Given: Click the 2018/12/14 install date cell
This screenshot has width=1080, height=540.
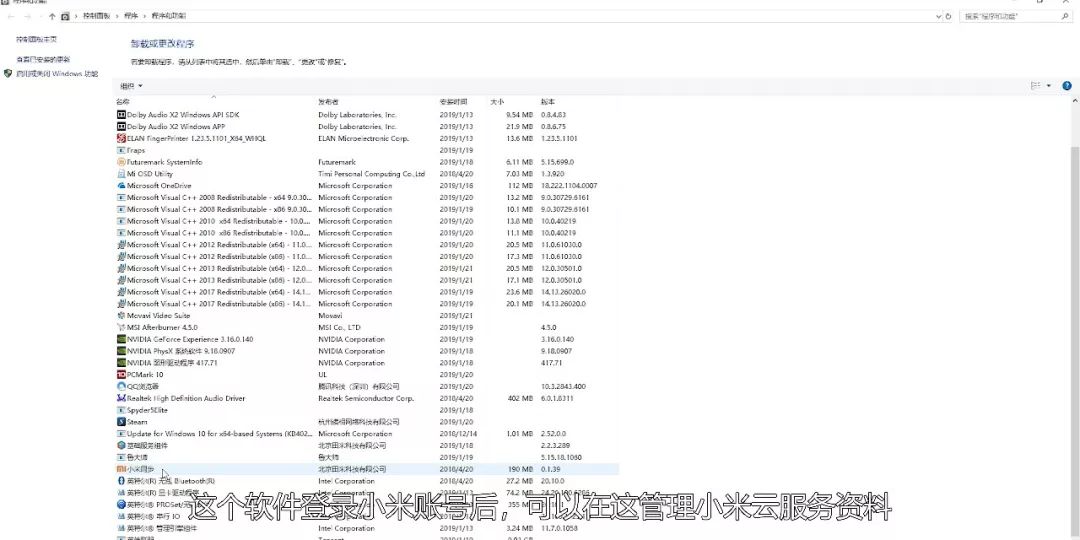Looking at the screenshot, I should [x=458, y=434].
